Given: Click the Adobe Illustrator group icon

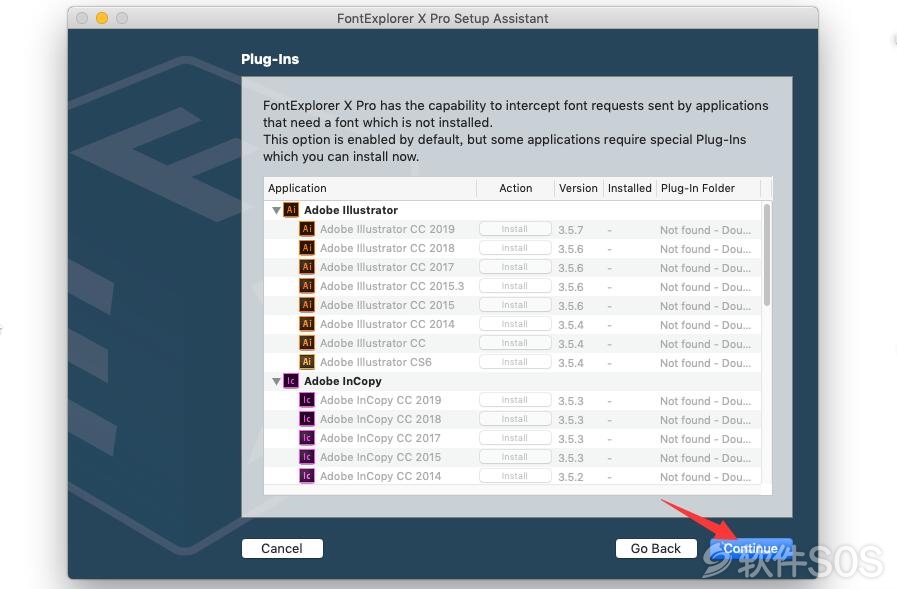Looking at the screenshot, I should (291, 210).
